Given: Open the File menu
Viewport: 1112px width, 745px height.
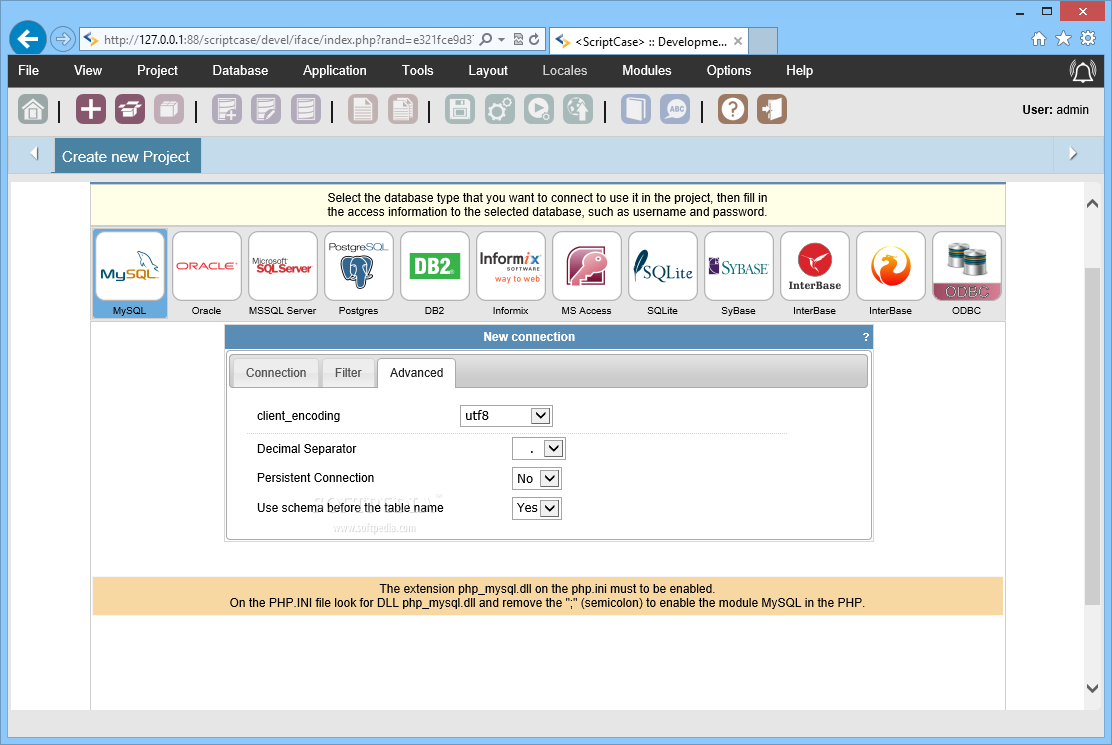Looking at the screenshot, I should click(28, 71).
